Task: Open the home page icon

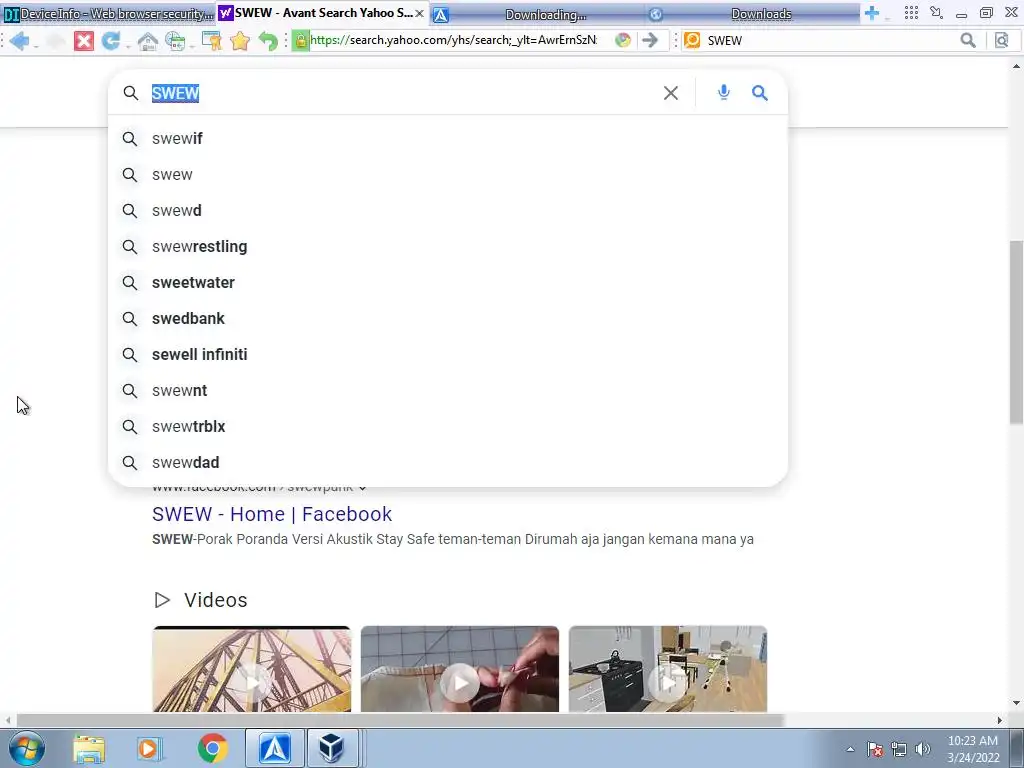Action: coord(148,40)
